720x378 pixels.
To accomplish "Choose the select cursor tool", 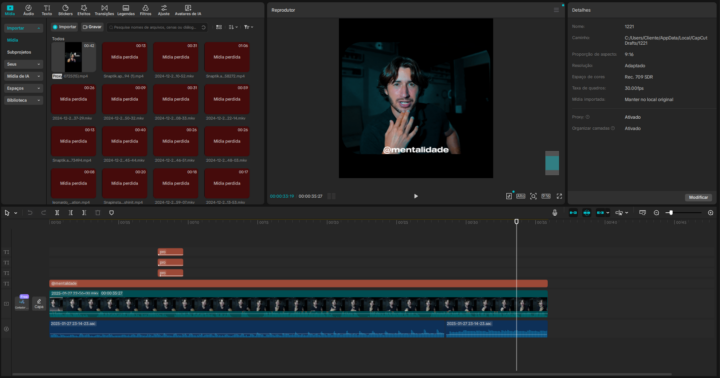I will (x=7, y=213).
